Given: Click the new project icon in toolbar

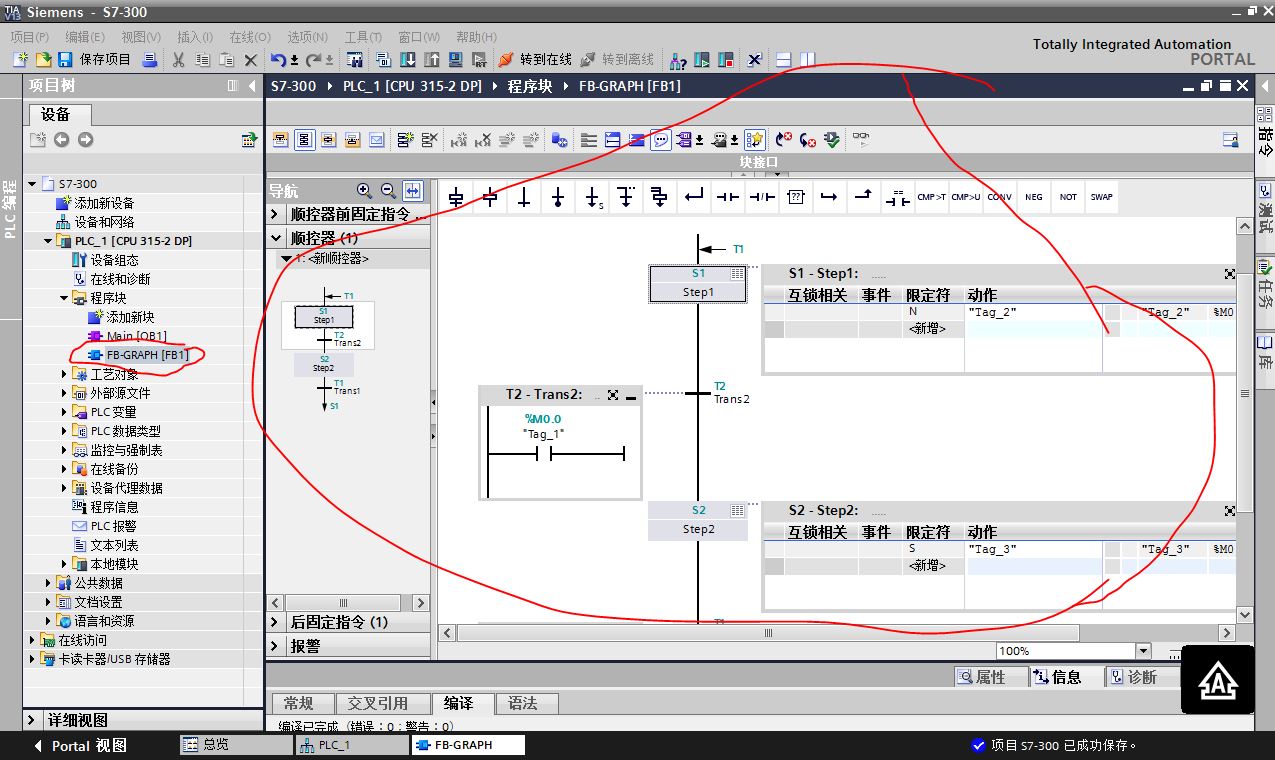Looking at the screenshot, I should (20, 60).
